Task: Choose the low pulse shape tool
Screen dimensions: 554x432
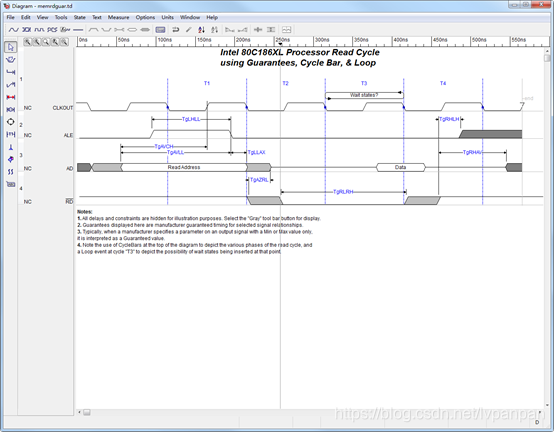Action: tap(106, 30)
